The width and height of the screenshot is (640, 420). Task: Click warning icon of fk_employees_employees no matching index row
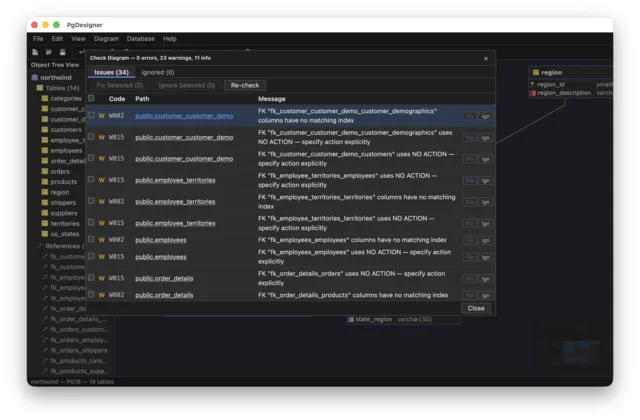pyautogui.click(x=102, y=240)
